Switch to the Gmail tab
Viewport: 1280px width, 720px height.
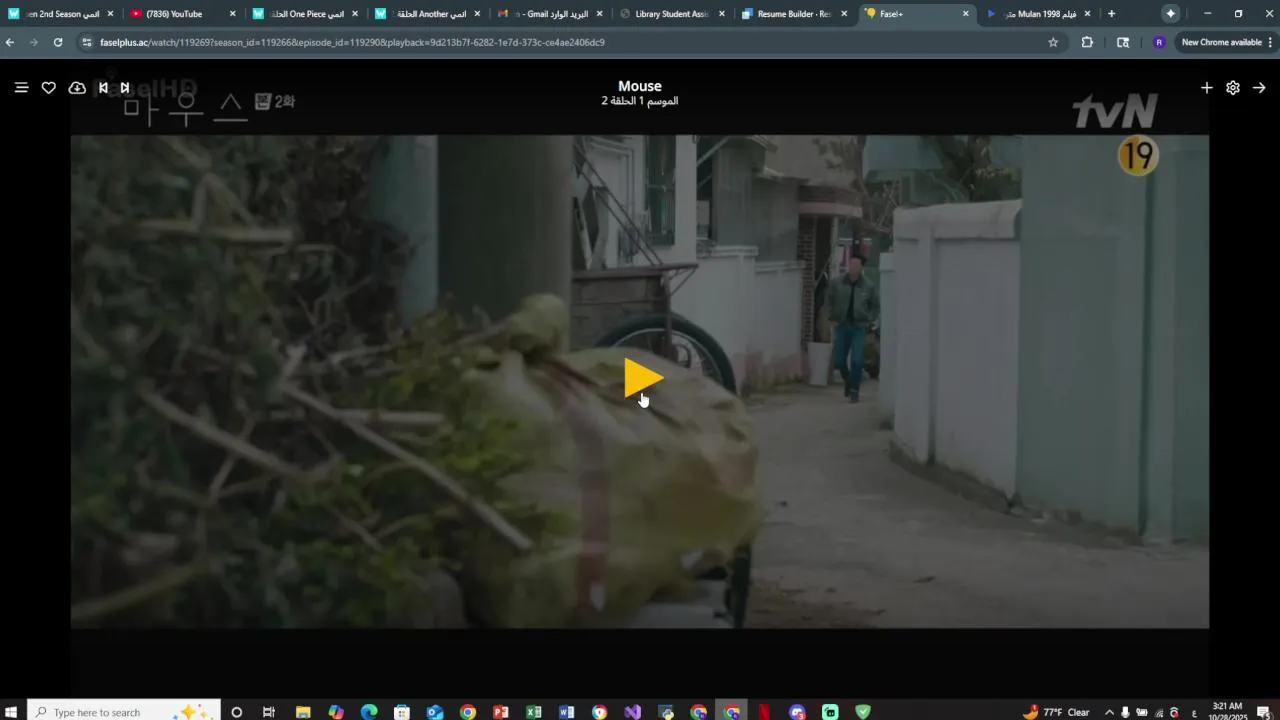(x=549, y=14)
